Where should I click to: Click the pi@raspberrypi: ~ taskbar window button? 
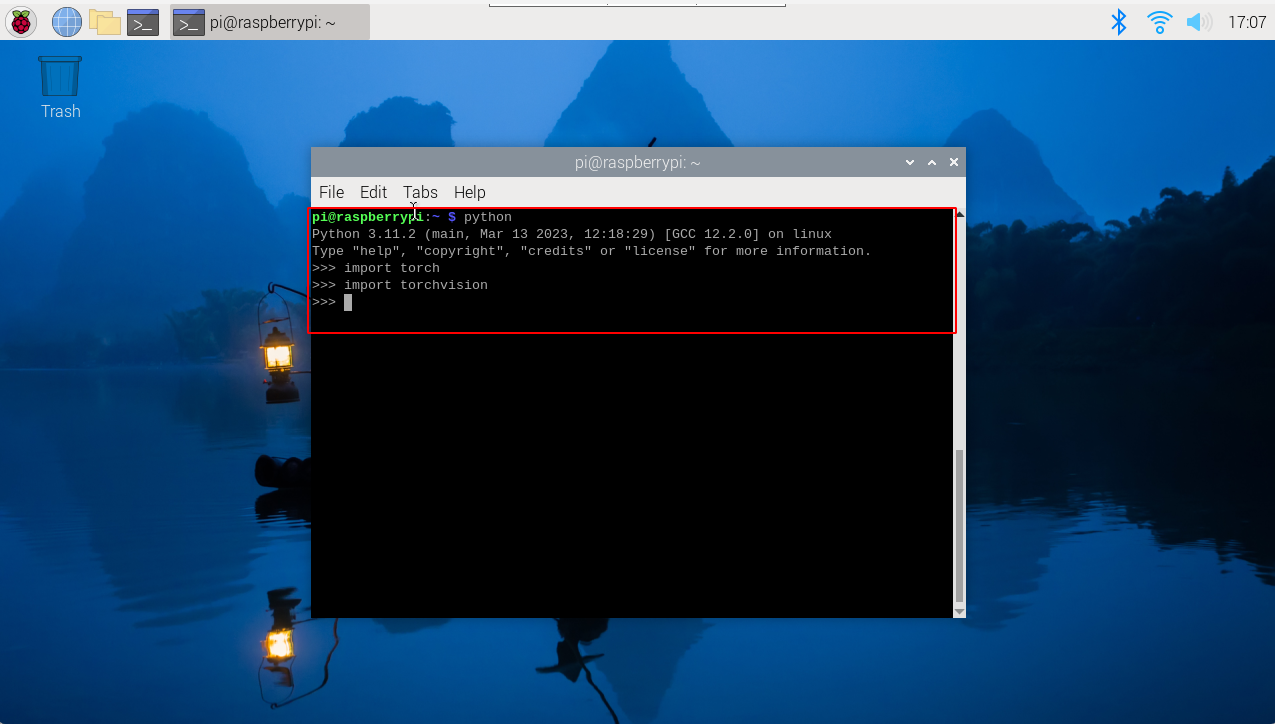(x=269, y=21)
